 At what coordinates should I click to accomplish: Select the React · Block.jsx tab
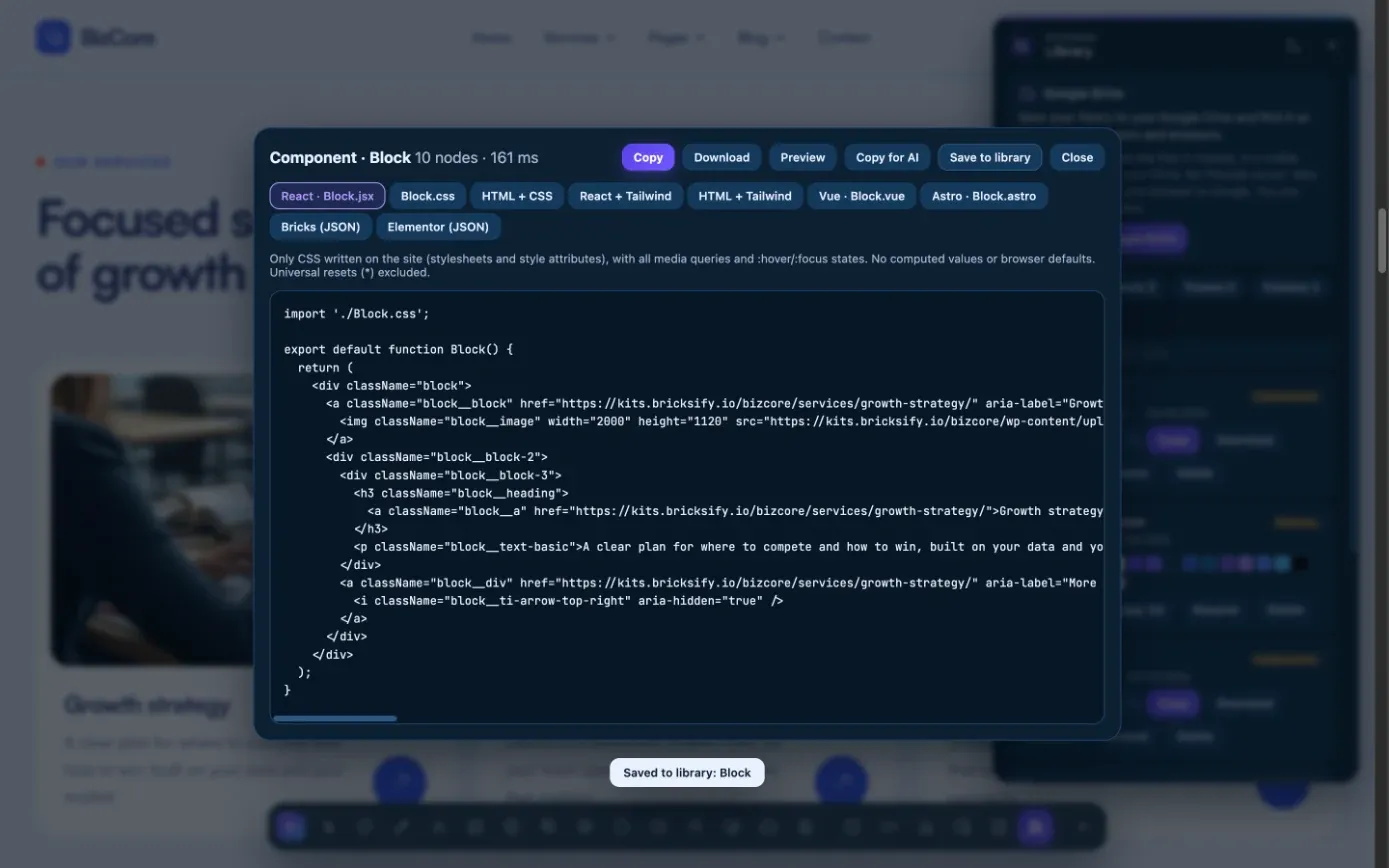327,196
